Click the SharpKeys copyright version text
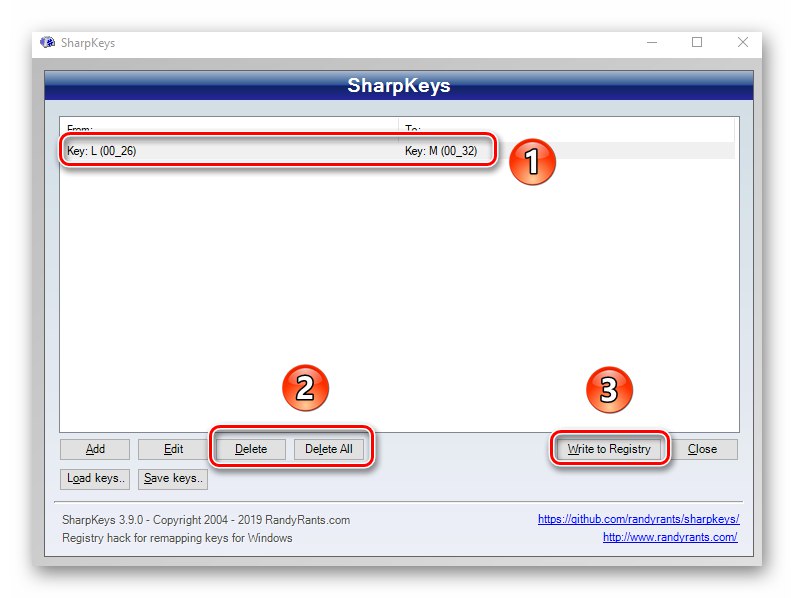Image resolution: width=794 pixels, height=598 pixels. [x=206, y=520]
